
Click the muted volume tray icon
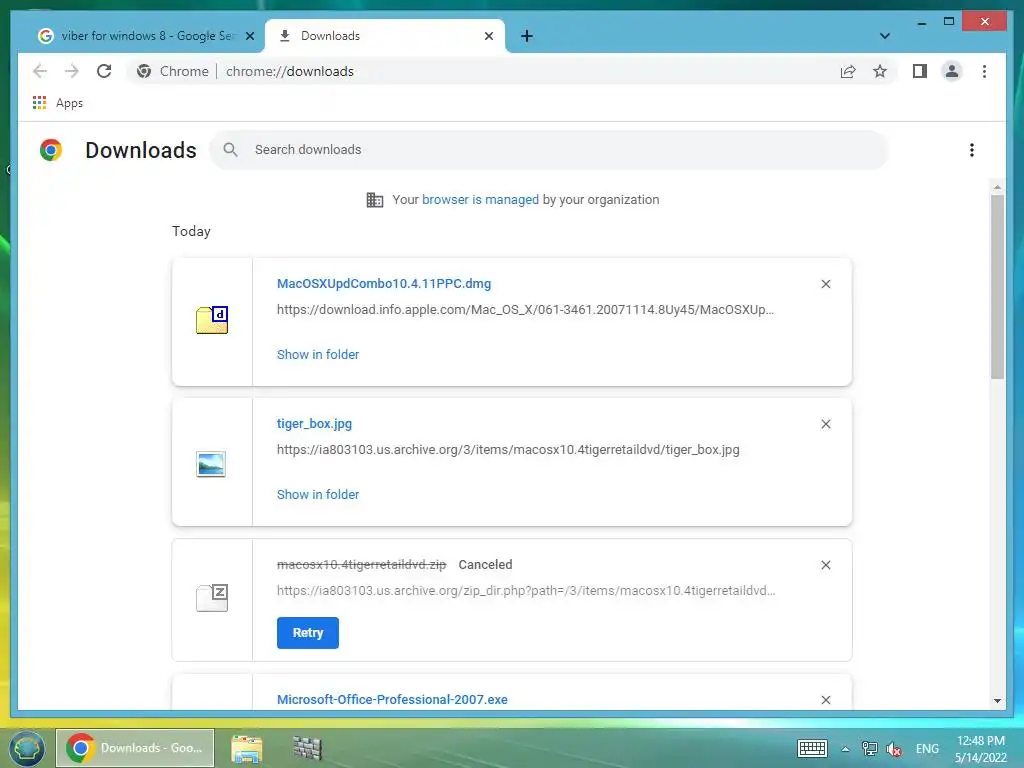pyautogui.click(x=894, y=749)
